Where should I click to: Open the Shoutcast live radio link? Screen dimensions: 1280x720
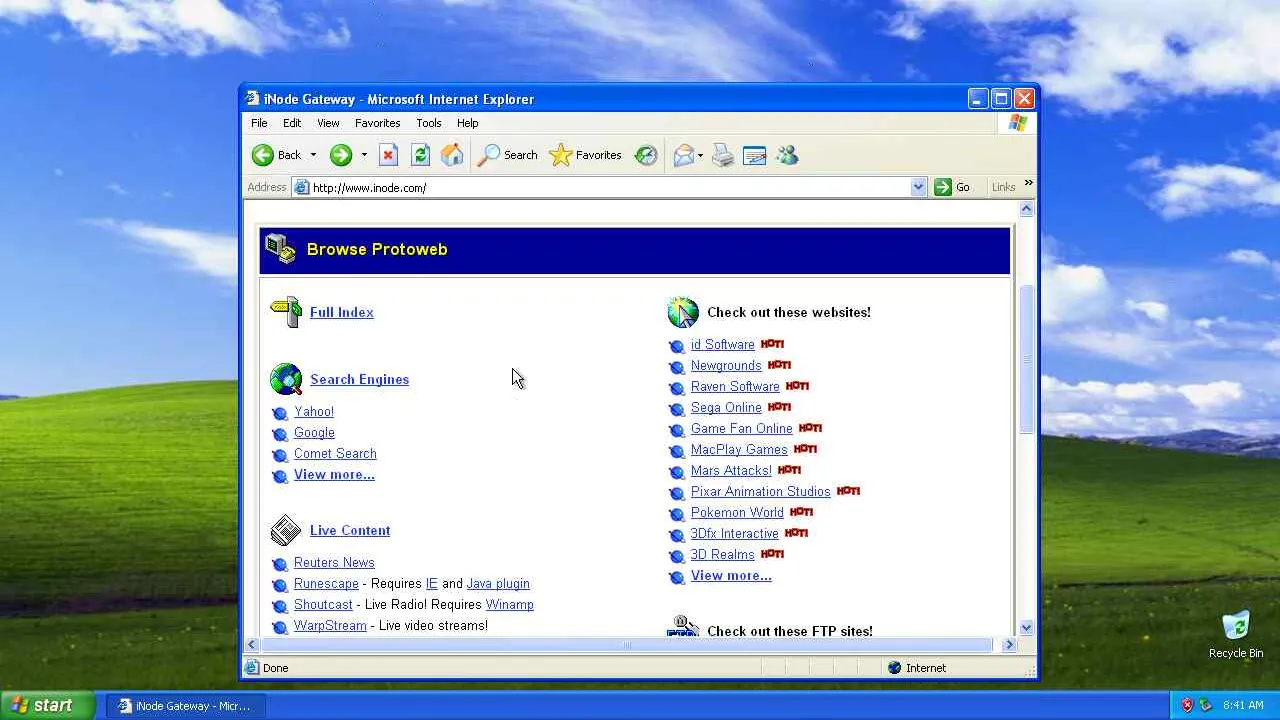click(x=323, y=605)
